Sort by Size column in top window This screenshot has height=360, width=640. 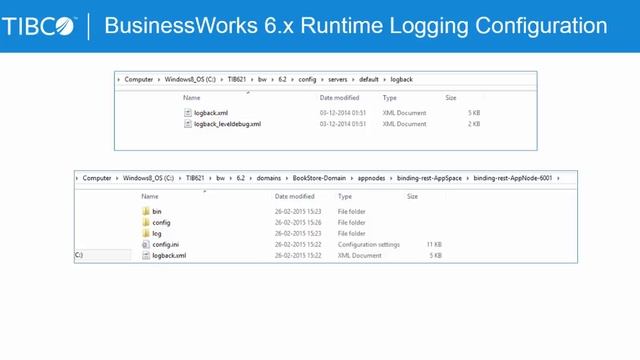coord(451,98)
